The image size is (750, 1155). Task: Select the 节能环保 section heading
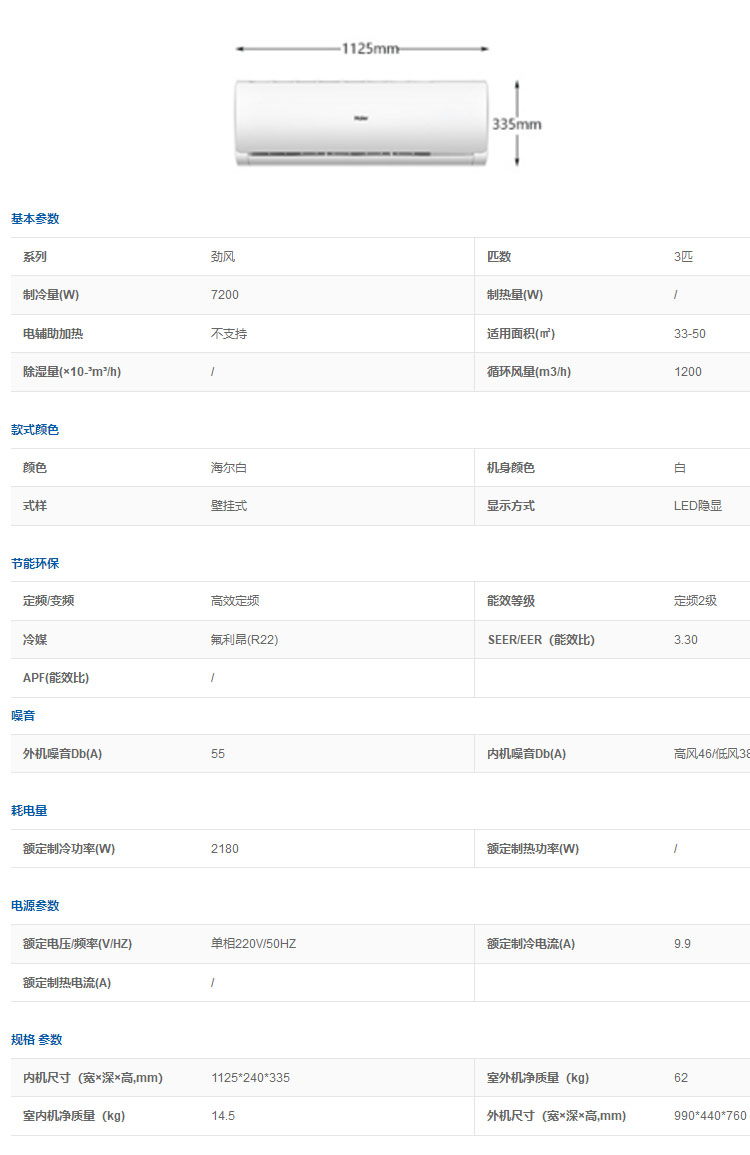click(35, 564)
